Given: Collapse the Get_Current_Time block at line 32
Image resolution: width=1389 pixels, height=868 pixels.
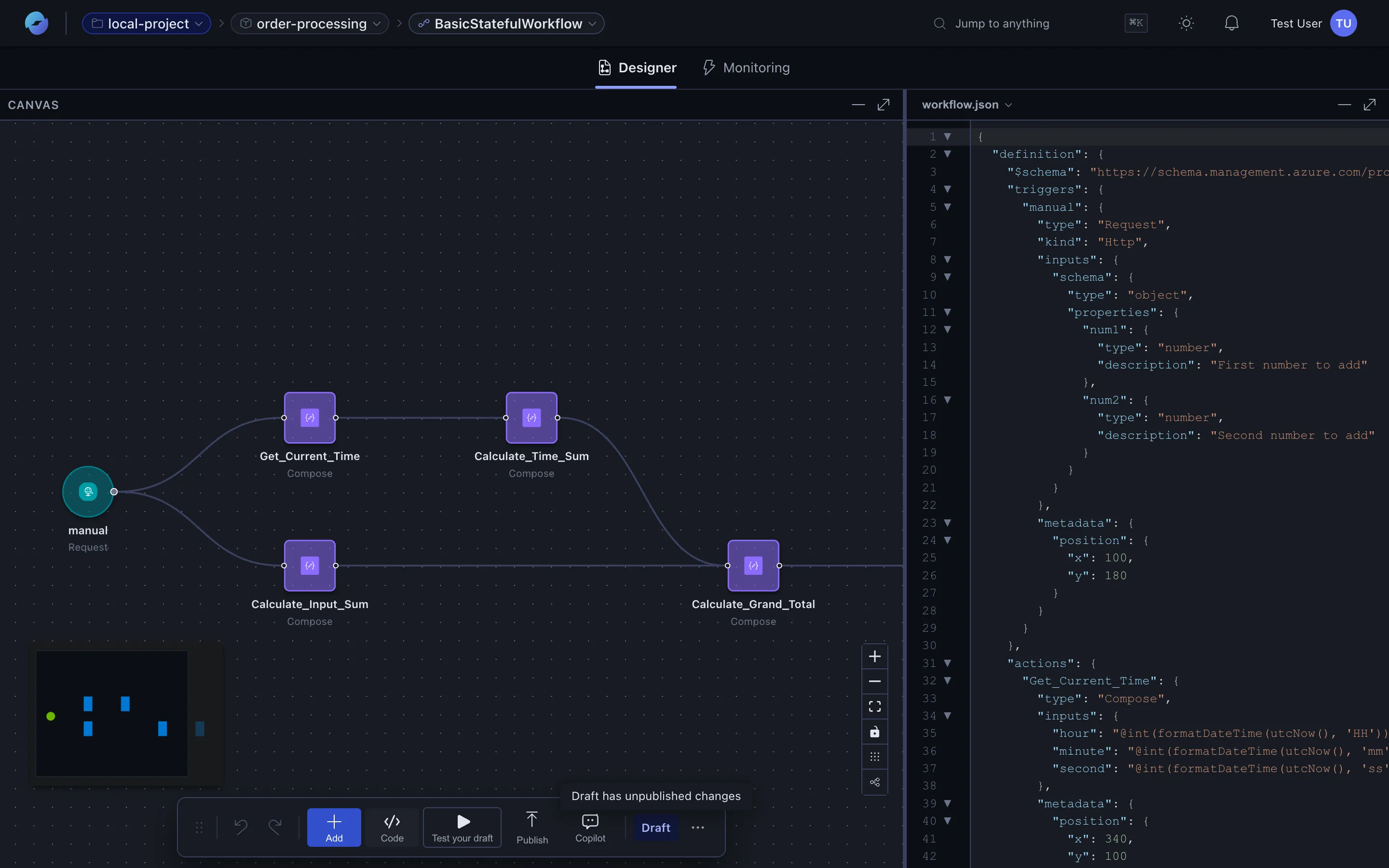Looking at the screenshot, I should 948,680.
